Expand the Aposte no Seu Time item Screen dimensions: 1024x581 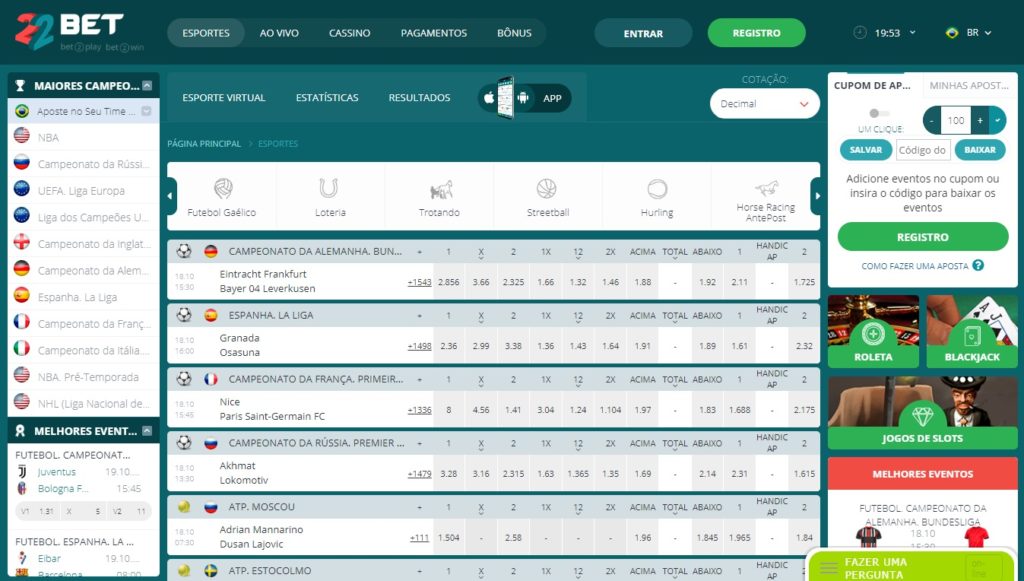[146, 111]
